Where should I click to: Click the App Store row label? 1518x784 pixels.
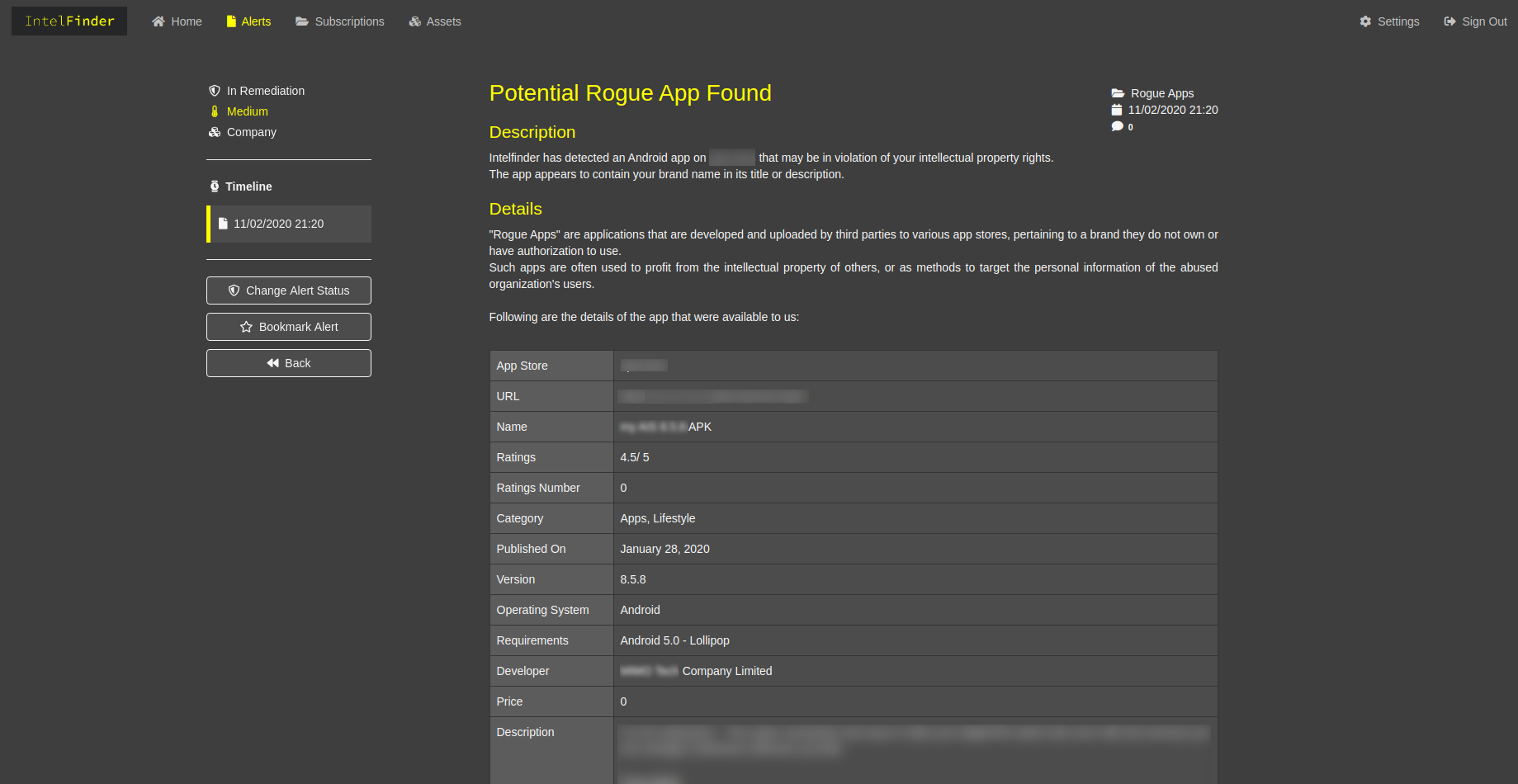(x=523, y=366)
